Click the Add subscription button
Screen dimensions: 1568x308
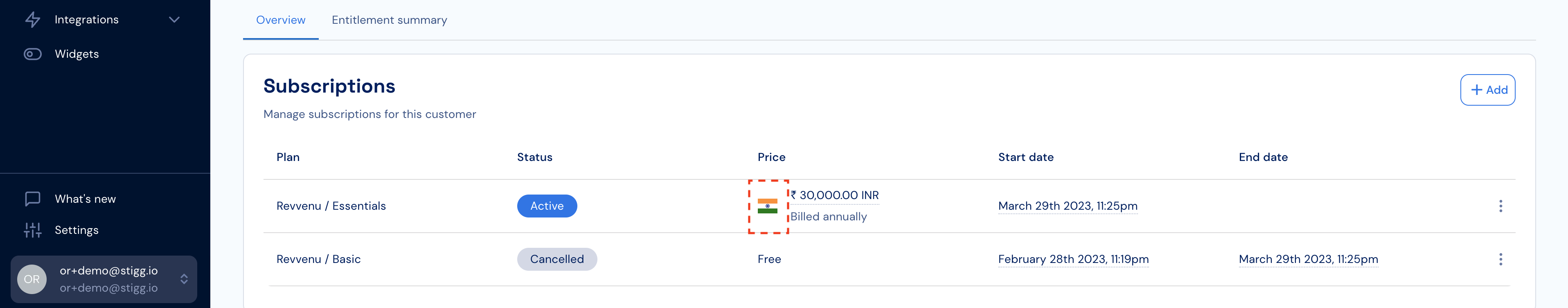(1487, 90)
